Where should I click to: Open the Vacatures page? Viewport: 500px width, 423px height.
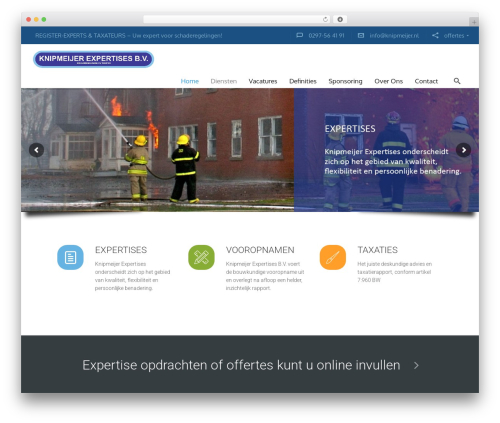tap(263, 81)
